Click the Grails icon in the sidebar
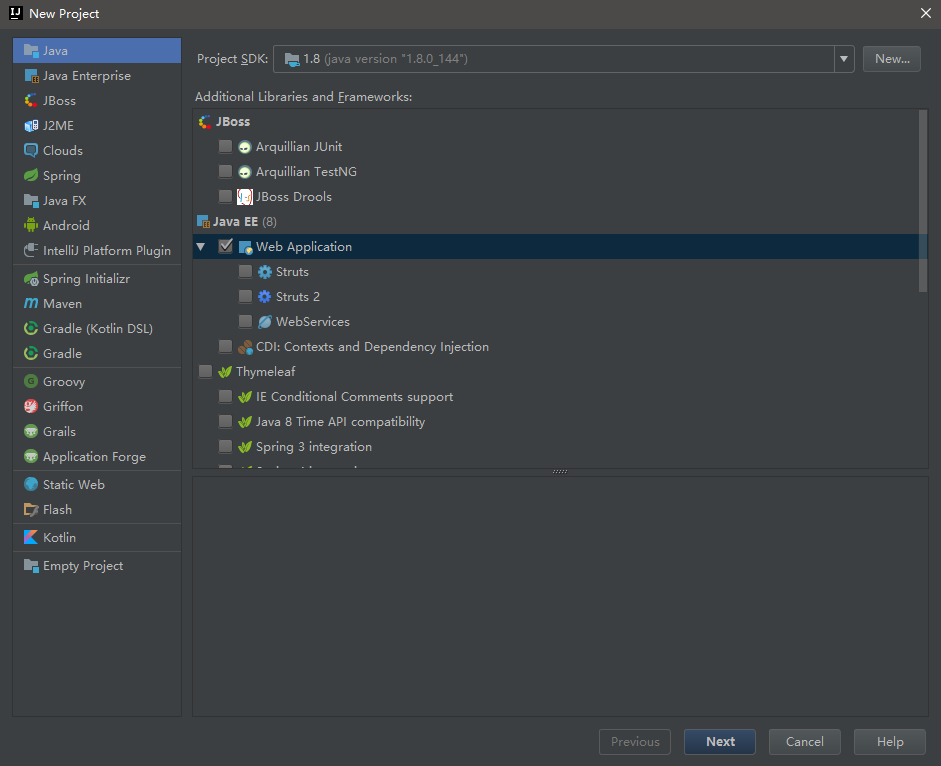The image size is (941, 766). tap(31, 431)
